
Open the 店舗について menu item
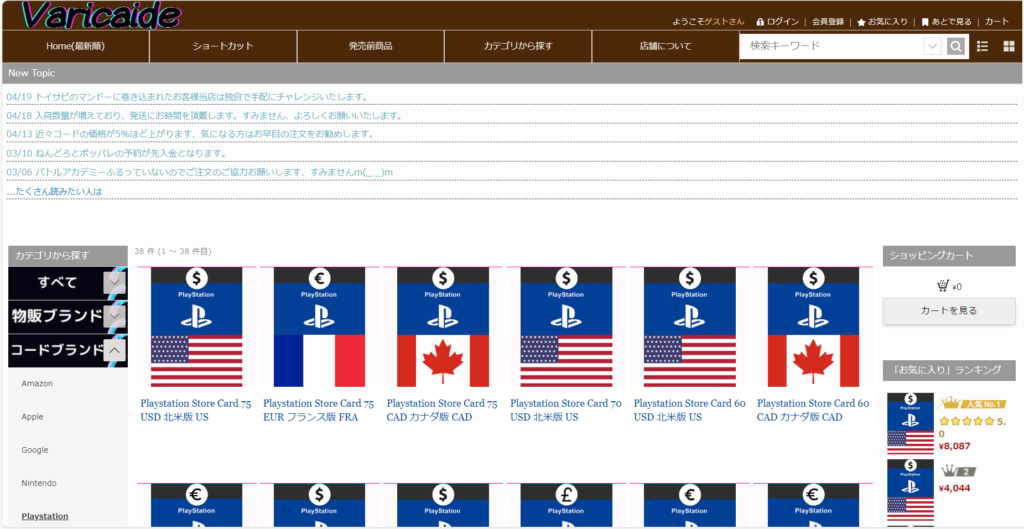click(665, 46)
